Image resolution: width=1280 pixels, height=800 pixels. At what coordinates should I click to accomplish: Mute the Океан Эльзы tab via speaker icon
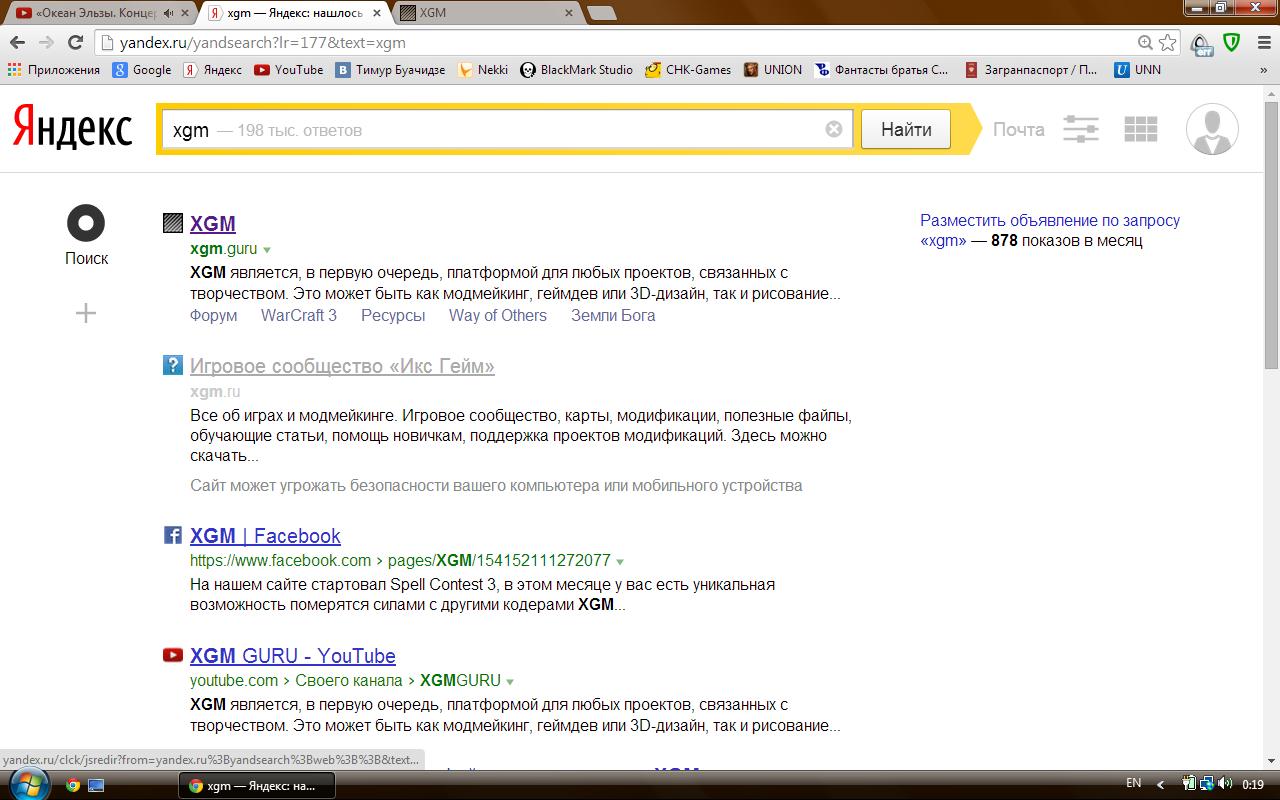(x=168, y=14)
